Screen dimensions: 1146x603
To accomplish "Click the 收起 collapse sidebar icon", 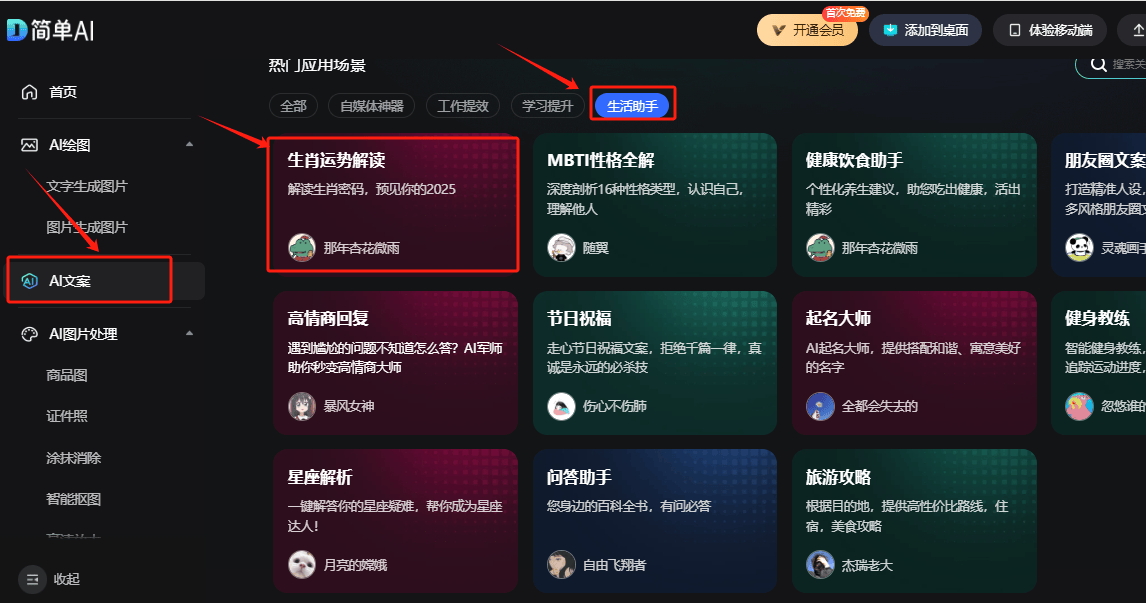I will [x=32, y=579].
